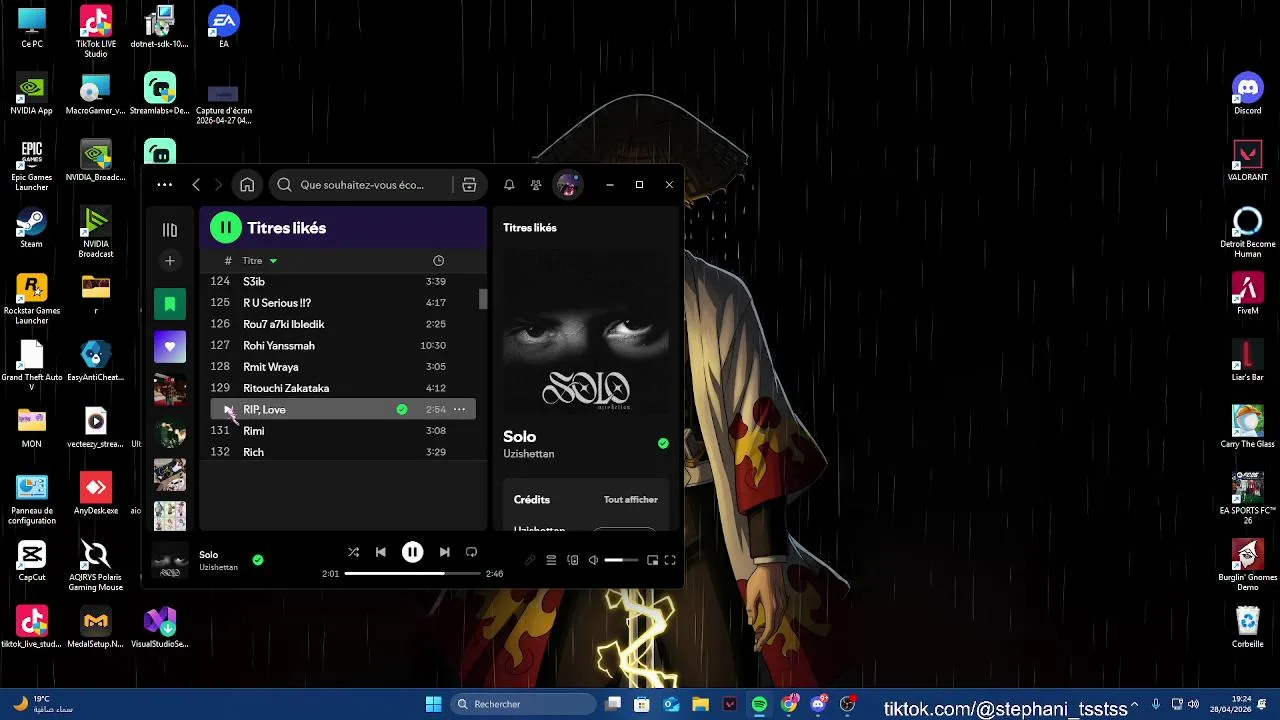This screenshot has width=1280, height=720.
Task: Skip to the next track
Action: pos(444,552)
